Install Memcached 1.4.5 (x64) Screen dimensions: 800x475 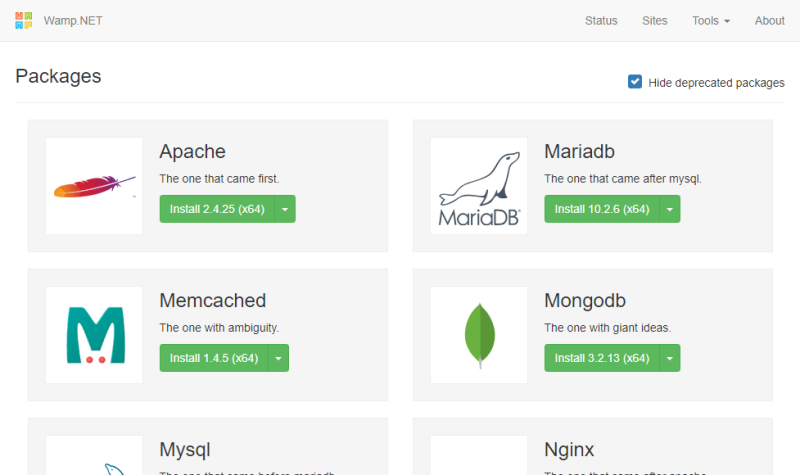pos(214,358)
